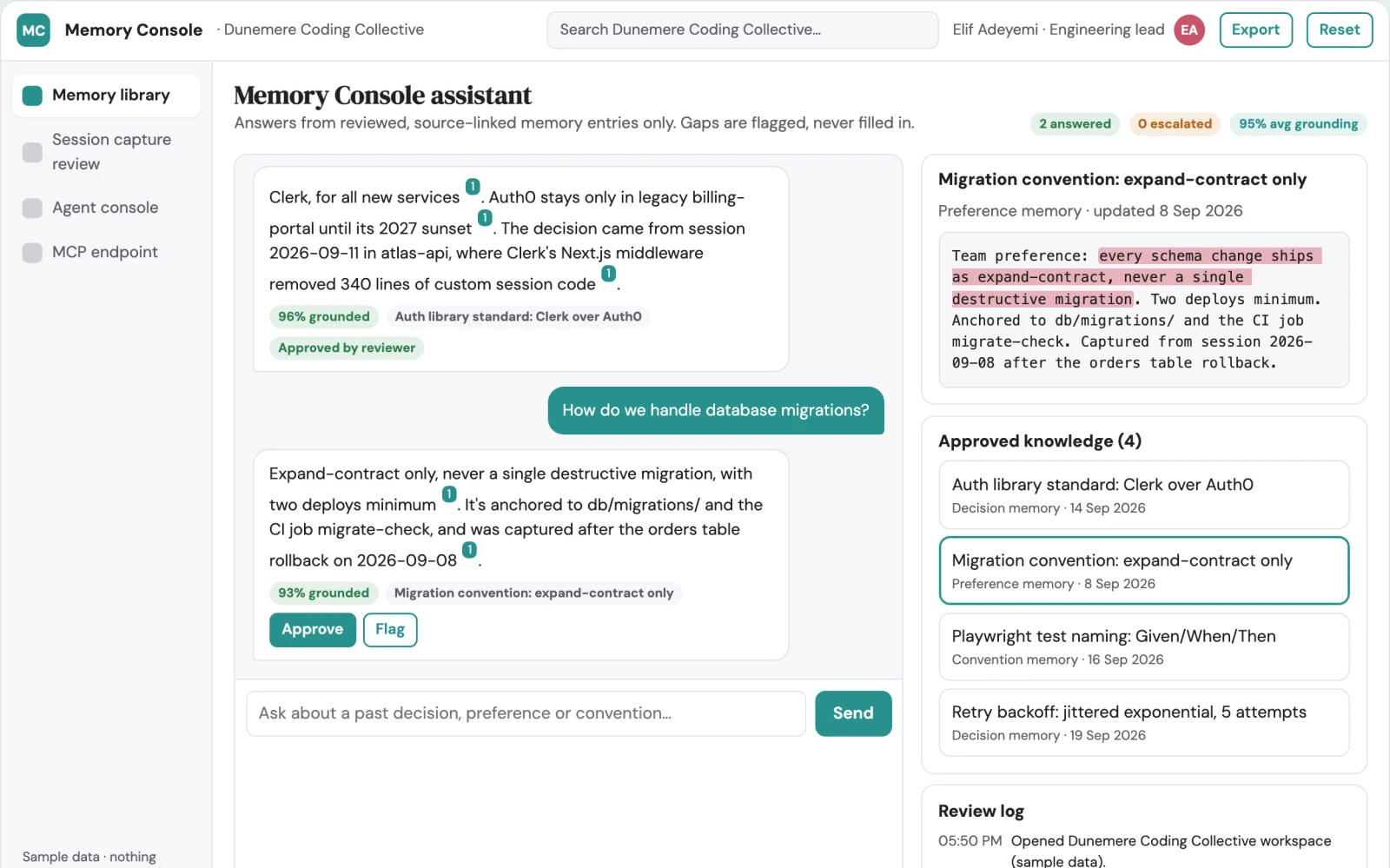Open "Auth library standard: Clerk over Auth0" knowledge card
The width and height of the screenshot is (1390, 868).
click(1144, 495)
